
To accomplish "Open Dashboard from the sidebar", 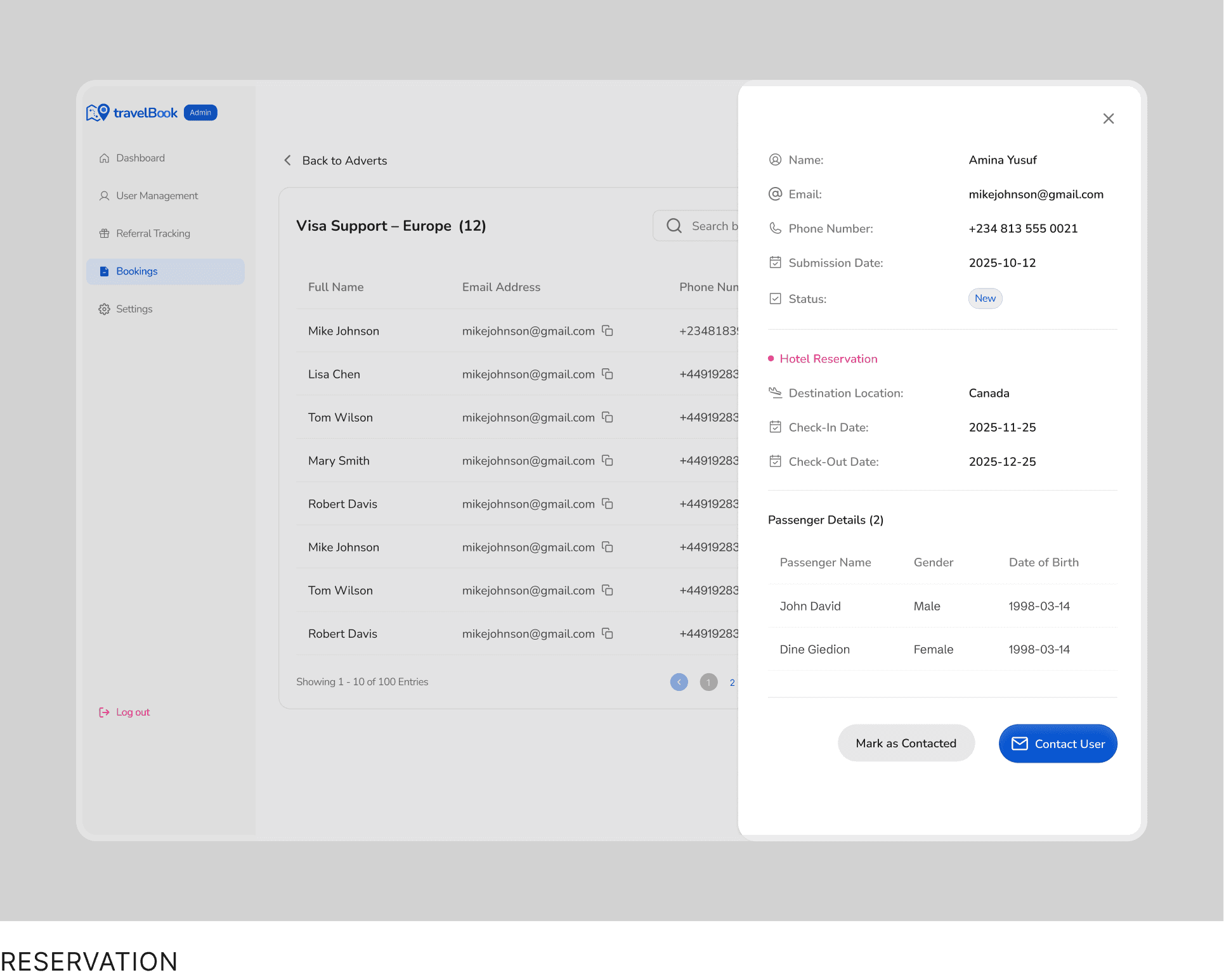I will point(140,158).
